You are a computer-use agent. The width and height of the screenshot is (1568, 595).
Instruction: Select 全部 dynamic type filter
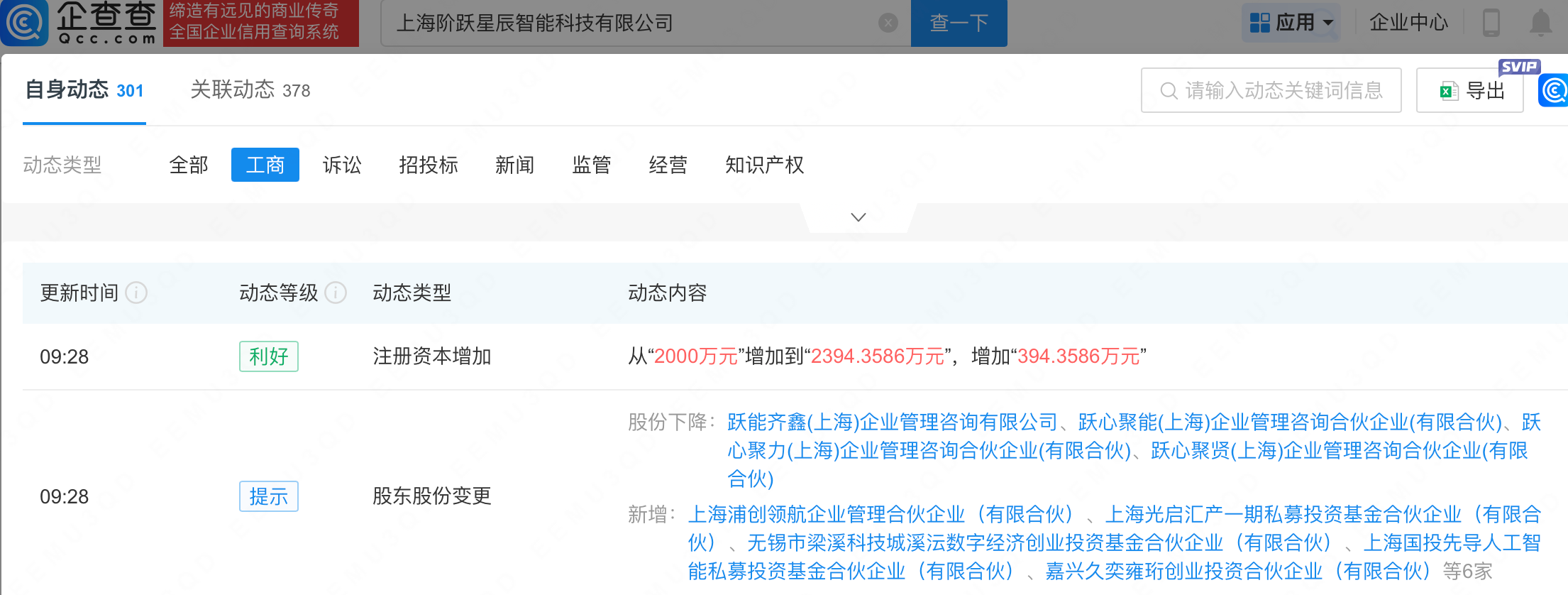pyautogui.click(x=189, y=165)
